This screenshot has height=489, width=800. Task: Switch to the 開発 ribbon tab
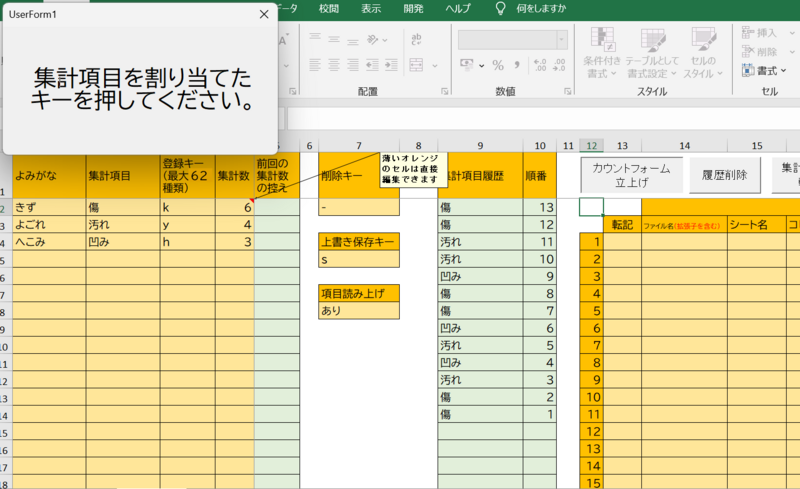coord(413,8)
